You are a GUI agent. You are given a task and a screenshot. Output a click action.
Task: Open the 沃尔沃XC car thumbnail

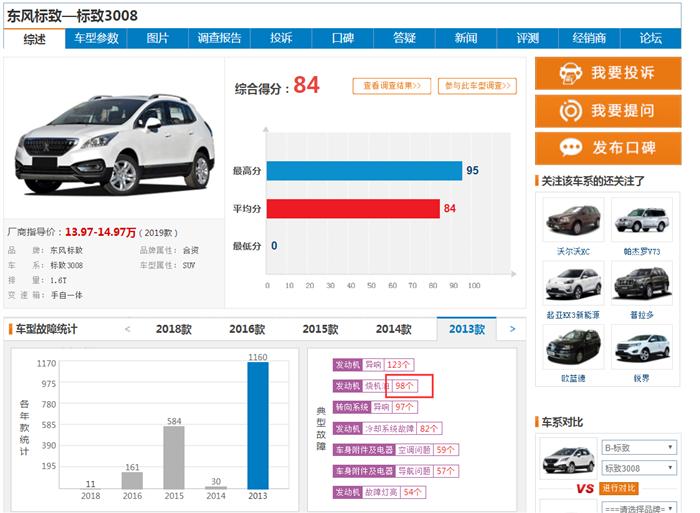[x=573, y=220]
